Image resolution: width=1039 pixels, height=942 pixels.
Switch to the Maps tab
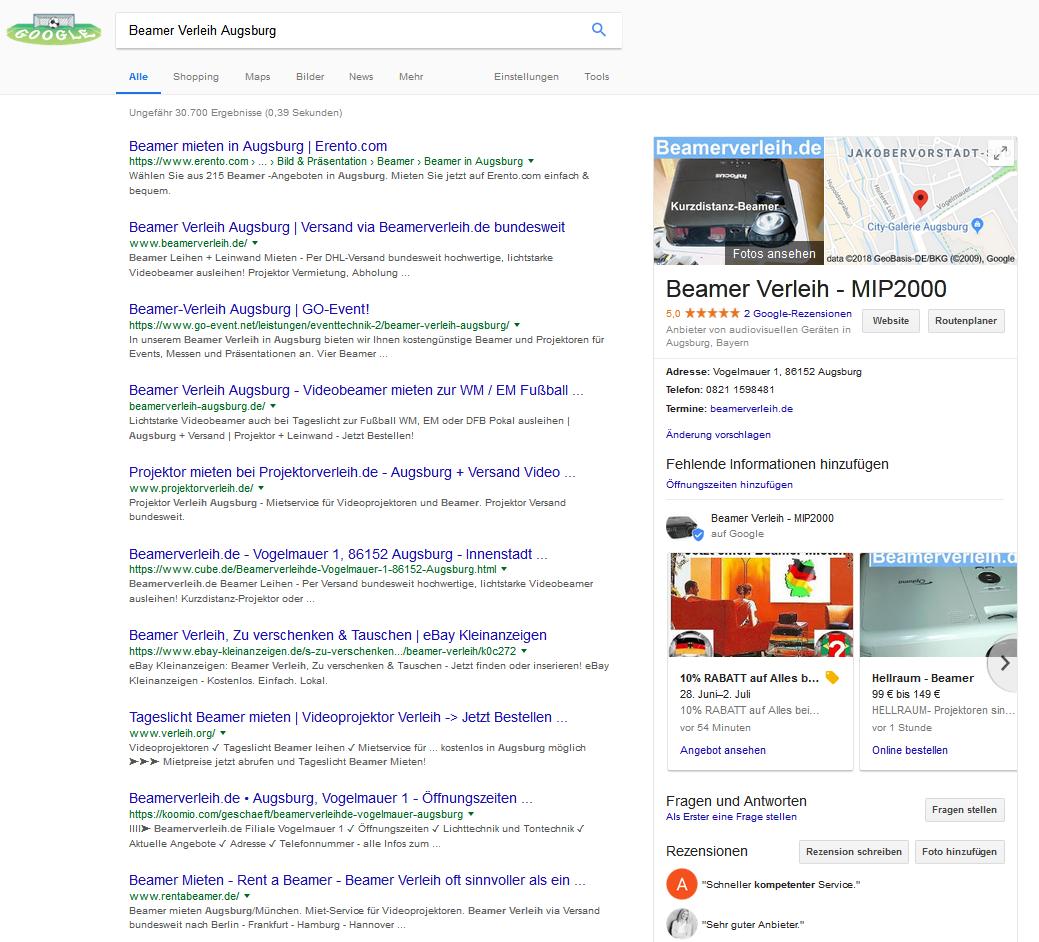click(257, 77)
